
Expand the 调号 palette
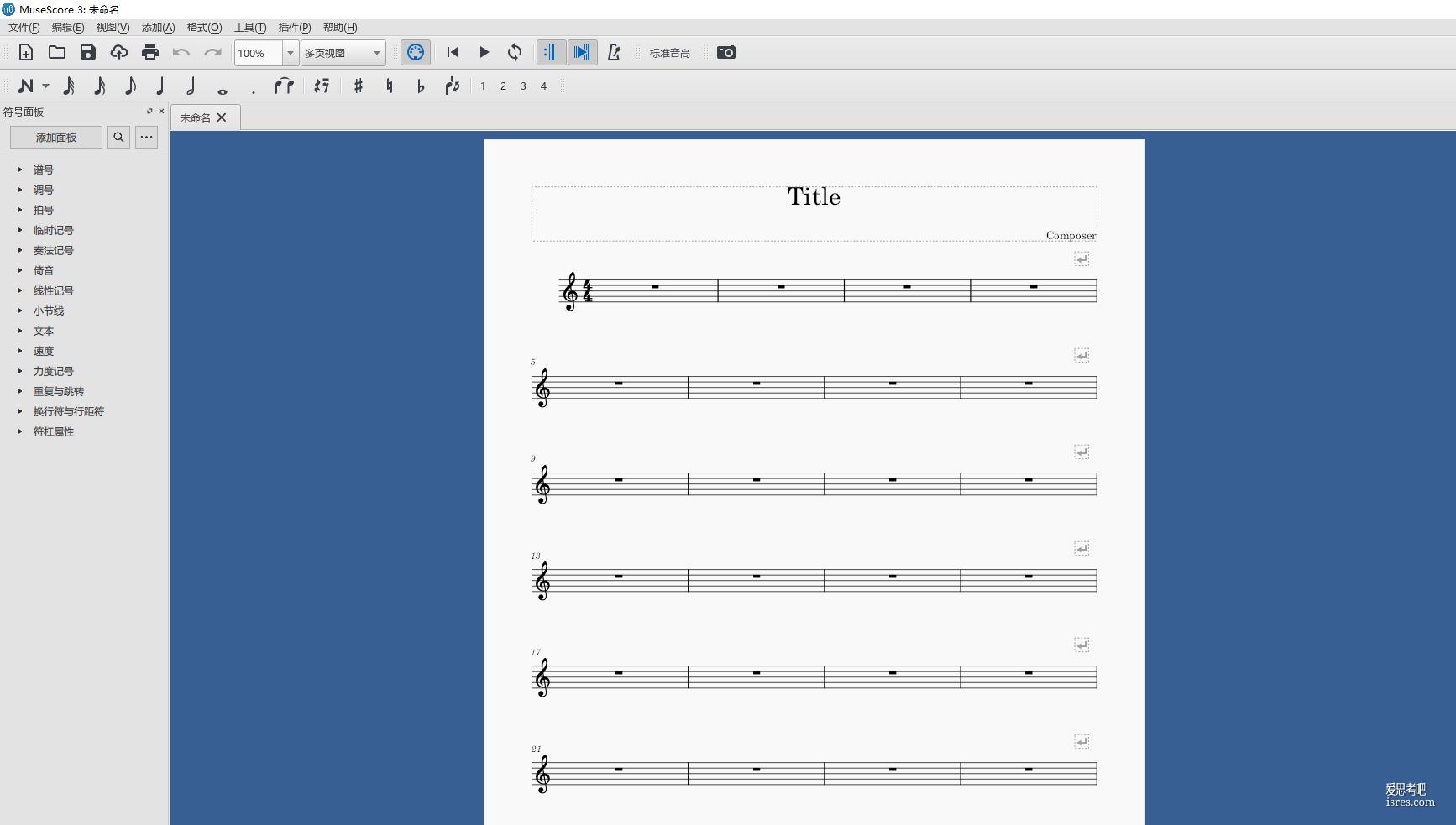(x=20, y=190)
